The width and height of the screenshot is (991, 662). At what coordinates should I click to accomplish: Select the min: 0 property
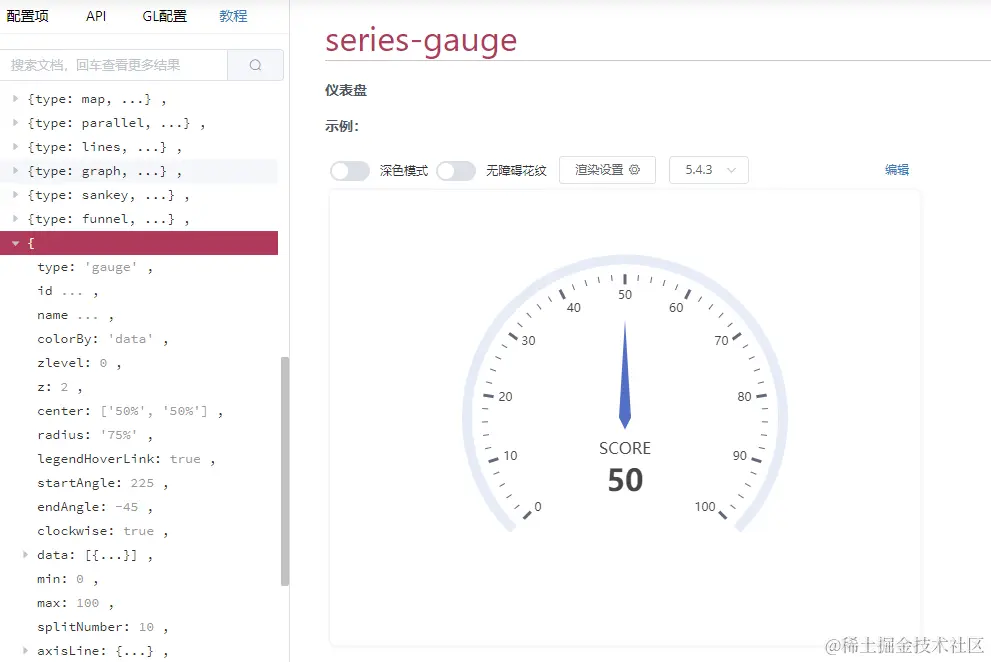tap(68, 579)
